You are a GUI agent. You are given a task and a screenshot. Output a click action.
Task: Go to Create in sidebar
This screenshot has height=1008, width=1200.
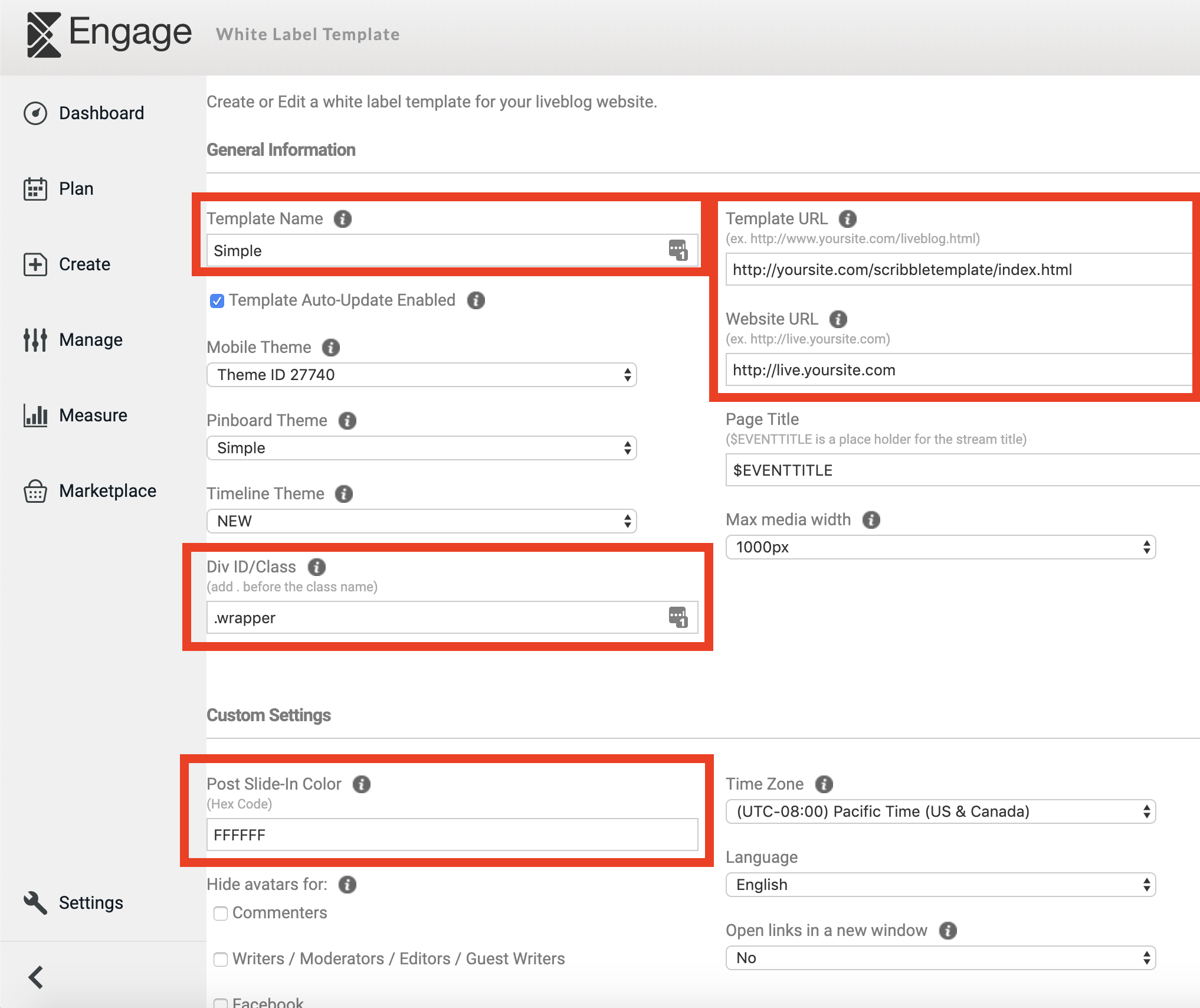(84, 264)
